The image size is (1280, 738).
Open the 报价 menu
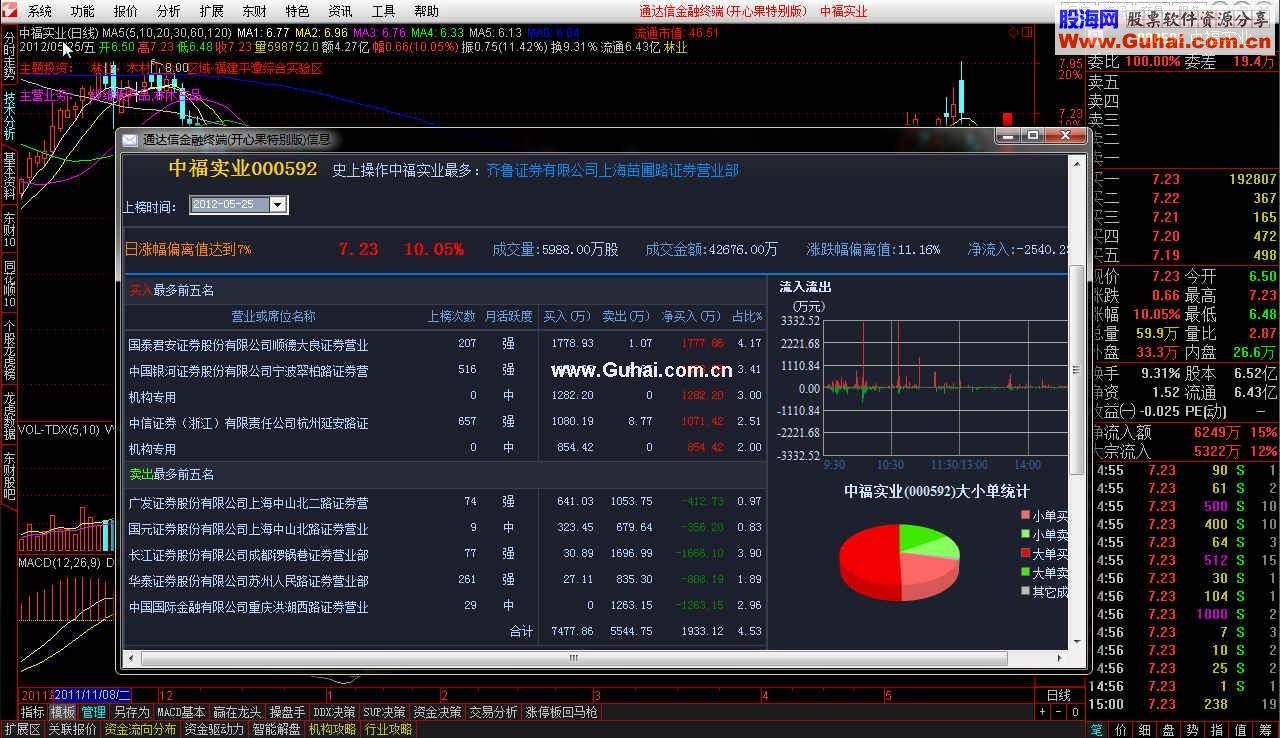tap(126, 11)
